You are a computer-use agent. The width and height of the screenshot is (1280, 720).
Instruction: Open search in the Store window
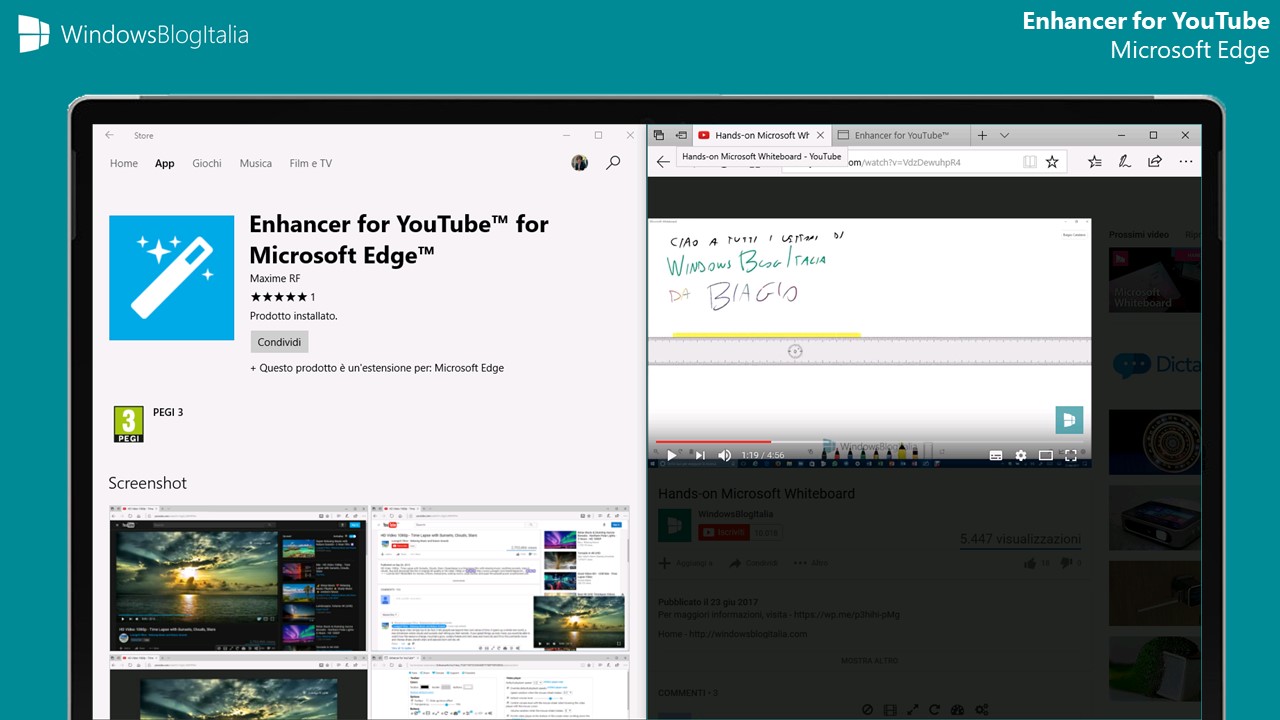[x=613, y=163]
